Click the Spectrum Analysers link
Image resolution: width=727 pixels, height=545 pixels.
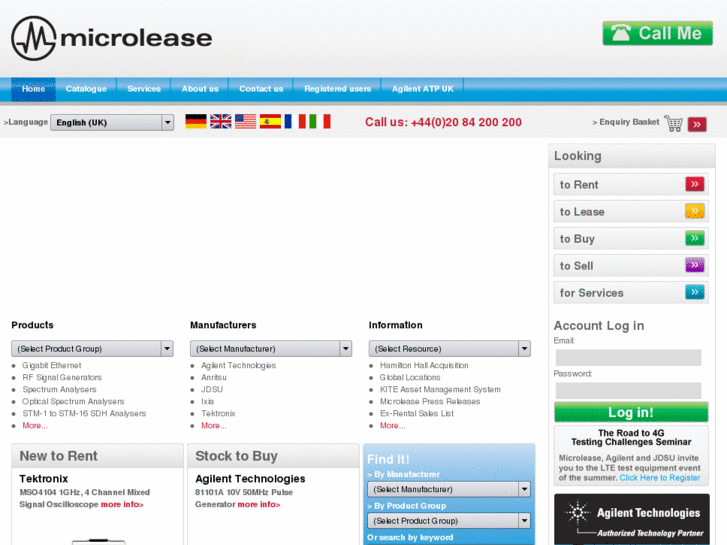tap(59, 390)
